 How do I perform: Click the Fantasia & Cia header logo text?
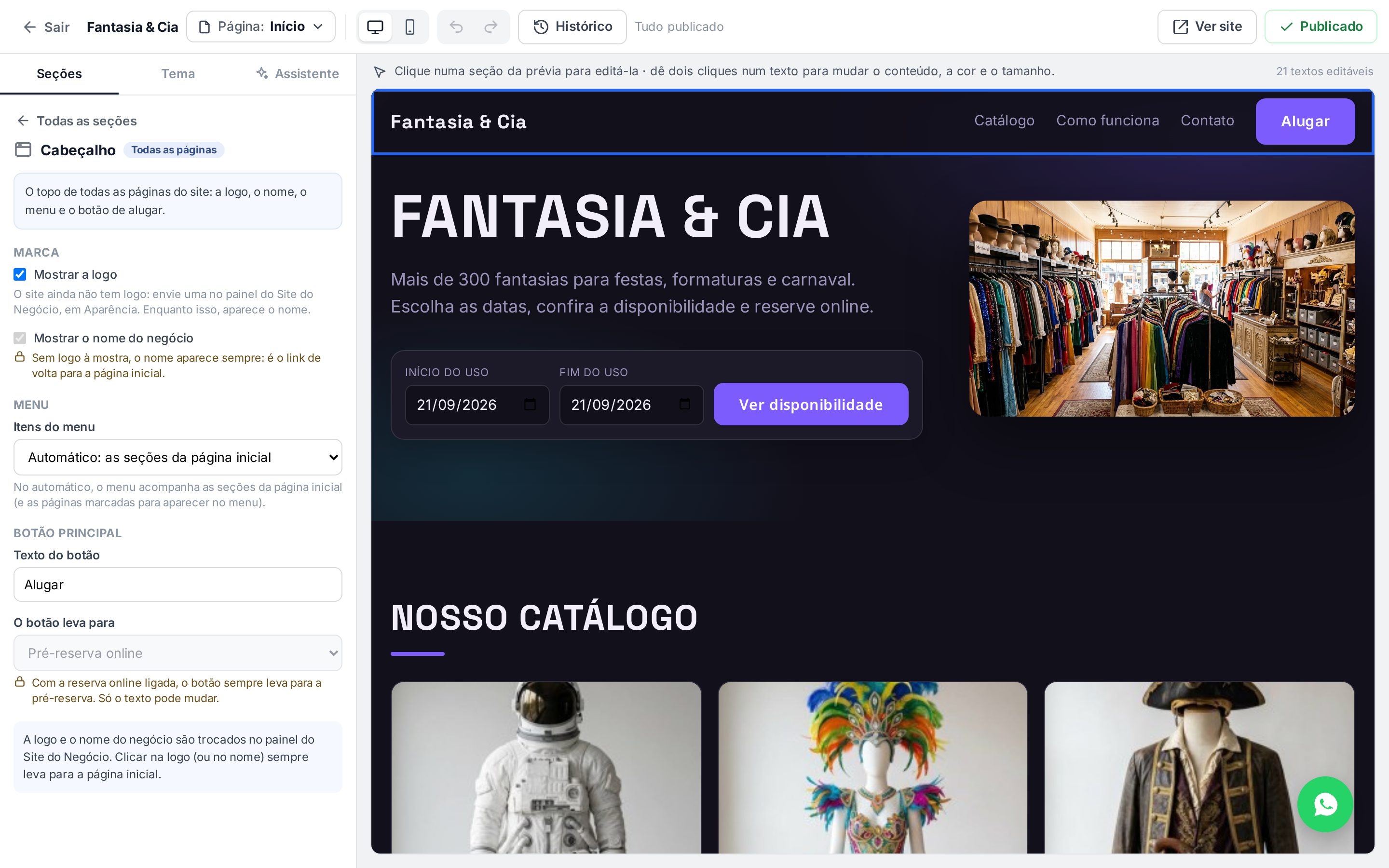(459, 122)
